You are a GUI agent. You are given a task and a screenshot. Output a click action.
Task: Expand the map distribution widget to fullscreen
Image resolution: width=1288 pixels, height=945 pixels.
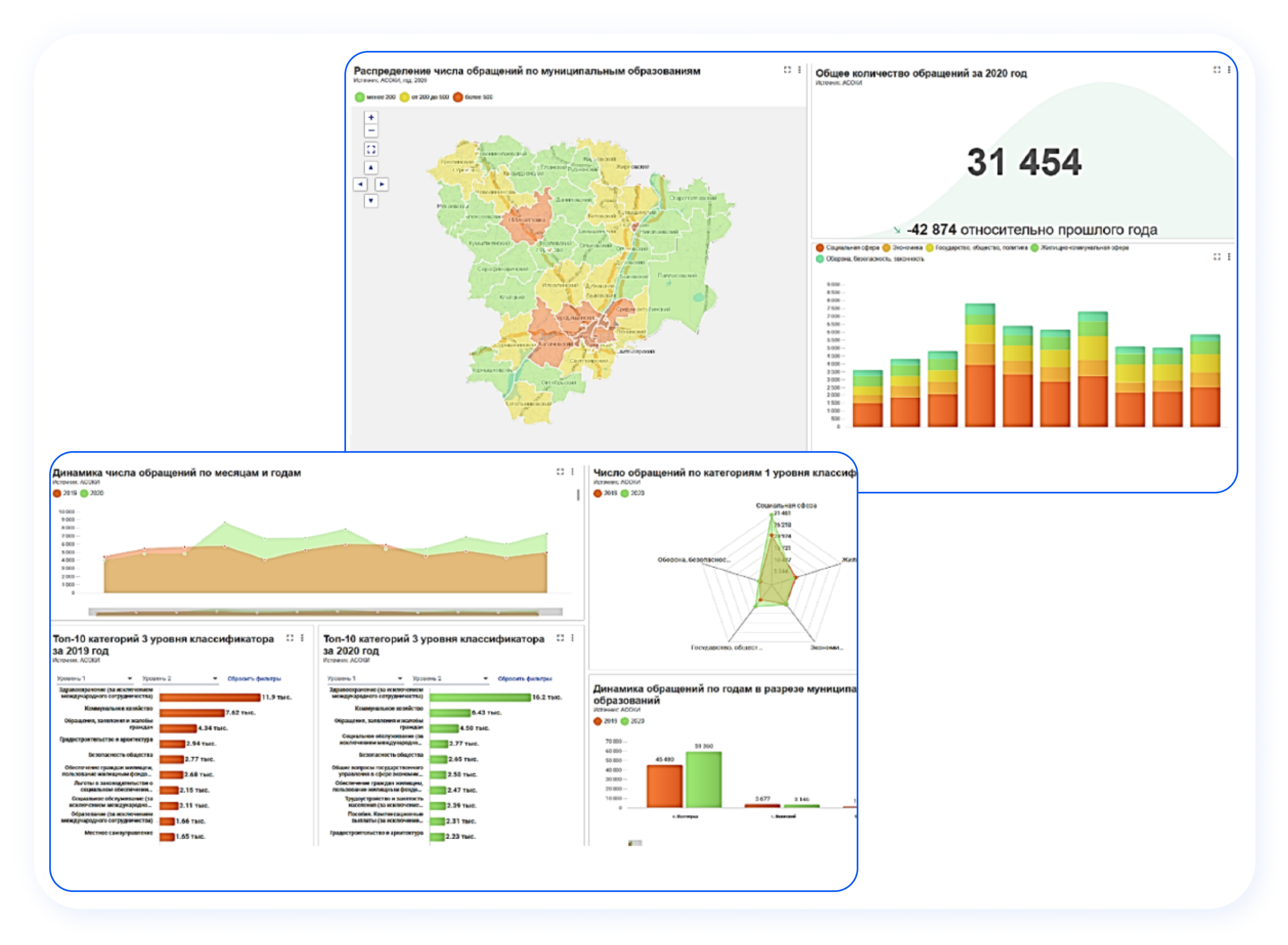tap(788, 70)
